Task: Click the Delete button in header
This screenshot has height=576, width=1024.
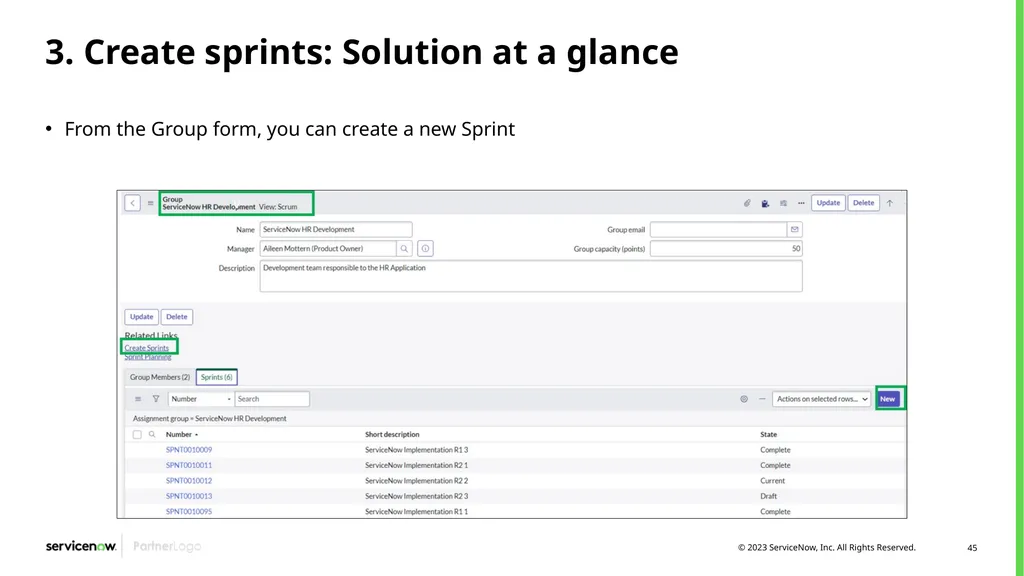Action: tap(863, 203)
